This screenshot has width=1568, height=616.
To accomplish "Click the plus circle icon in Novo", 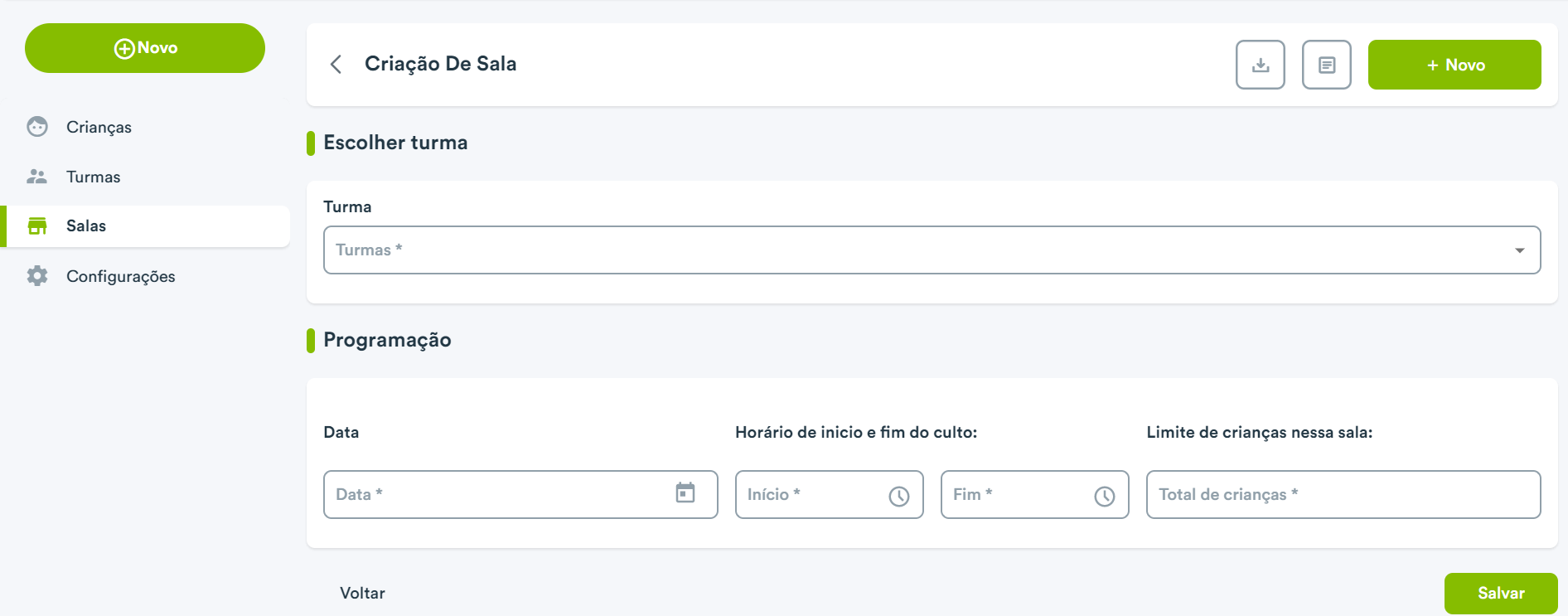I will (x=124, y=49).
